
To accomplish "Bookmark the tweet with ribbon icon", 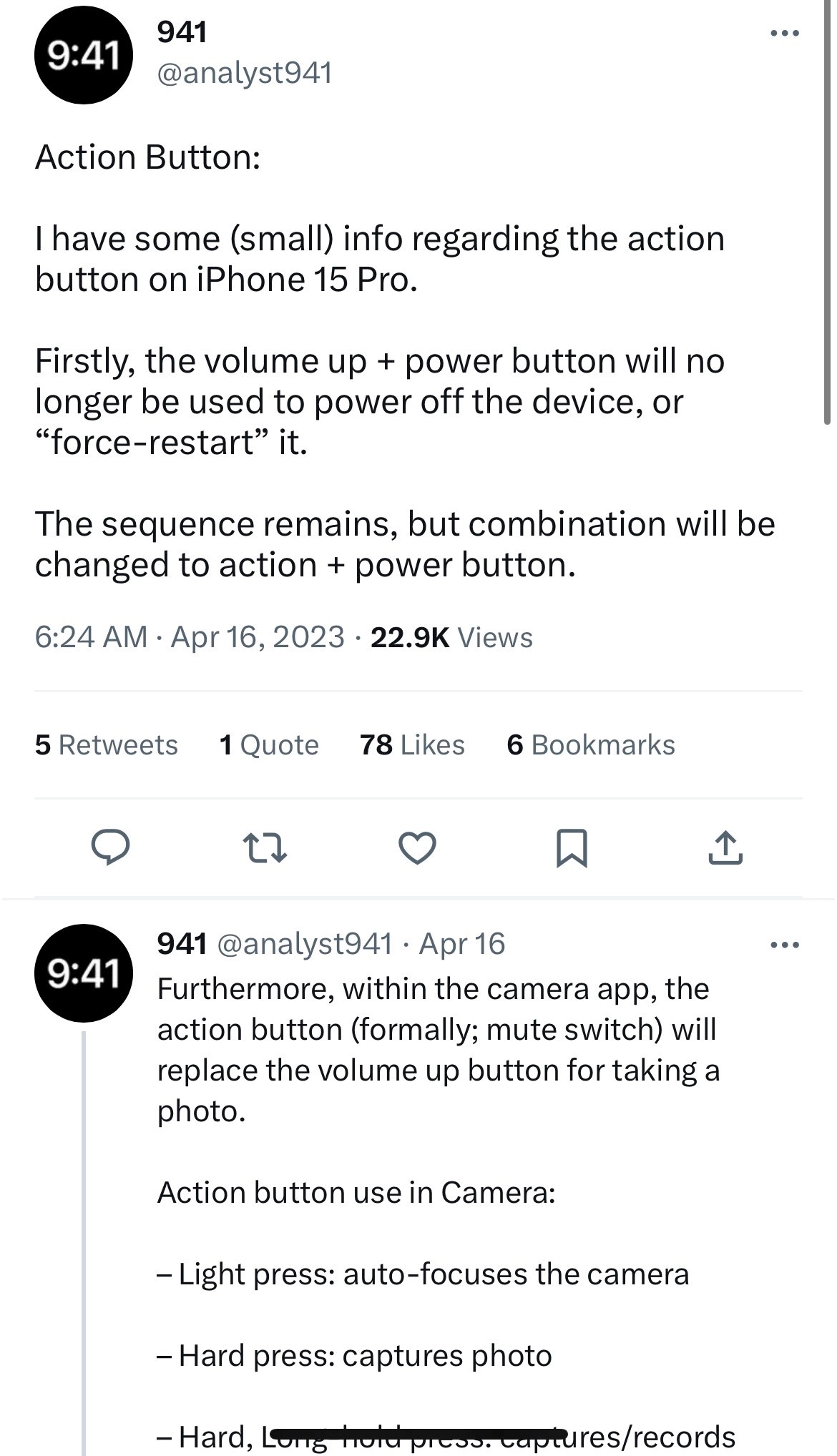I will [572, 848].
